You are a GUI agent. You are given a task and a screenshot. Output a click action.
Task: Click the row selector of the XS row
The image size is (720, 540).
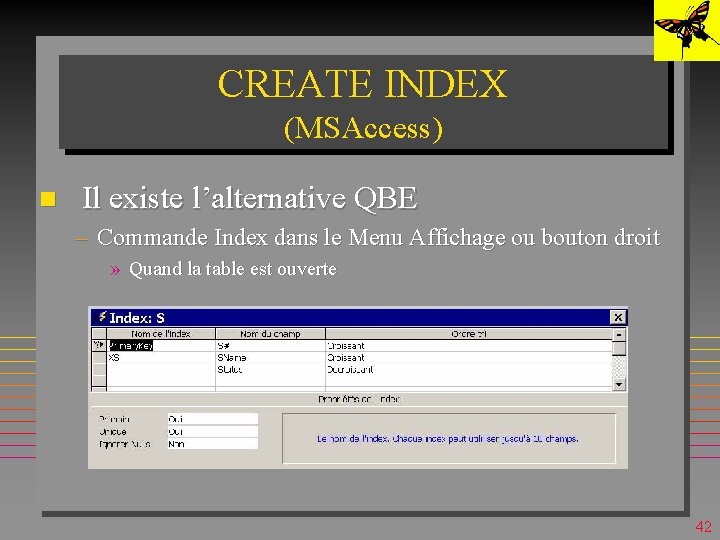99,358
